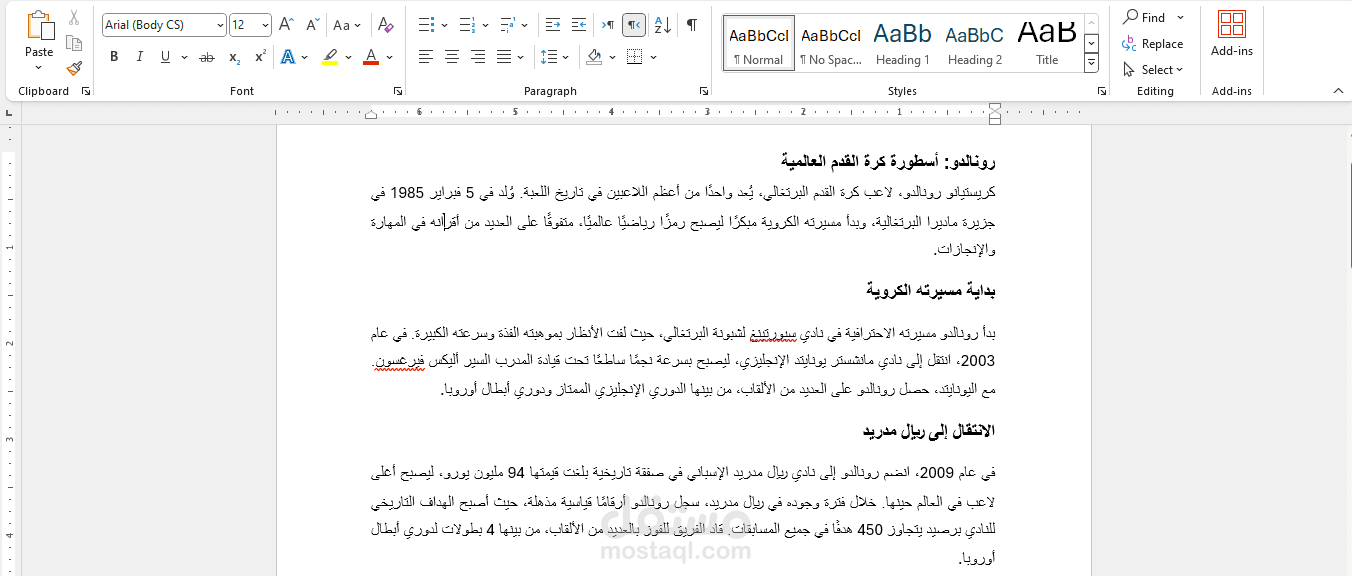
Task: Apply the Title style
Action: click(x=1047, y=43)
